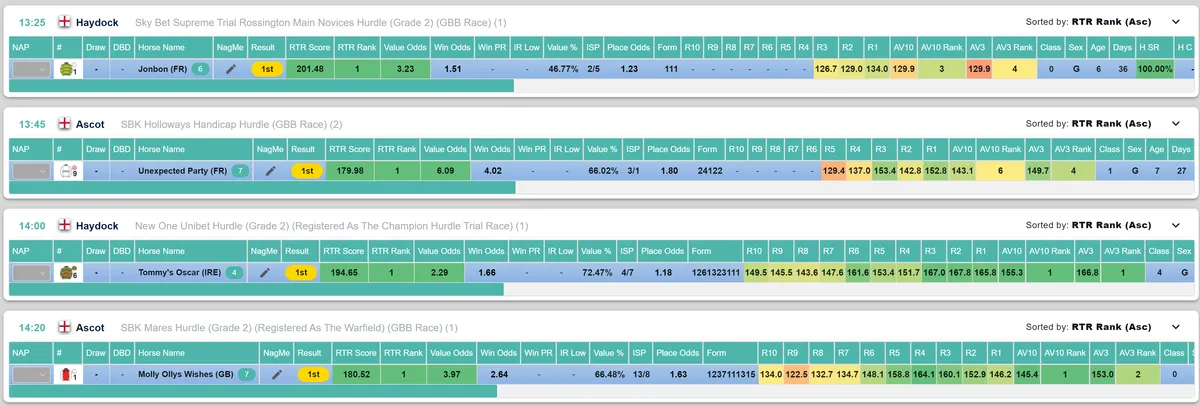Open the NAP dropdown for Molly Ollys Wishes

pyautogui.click(x=30, y=374)
